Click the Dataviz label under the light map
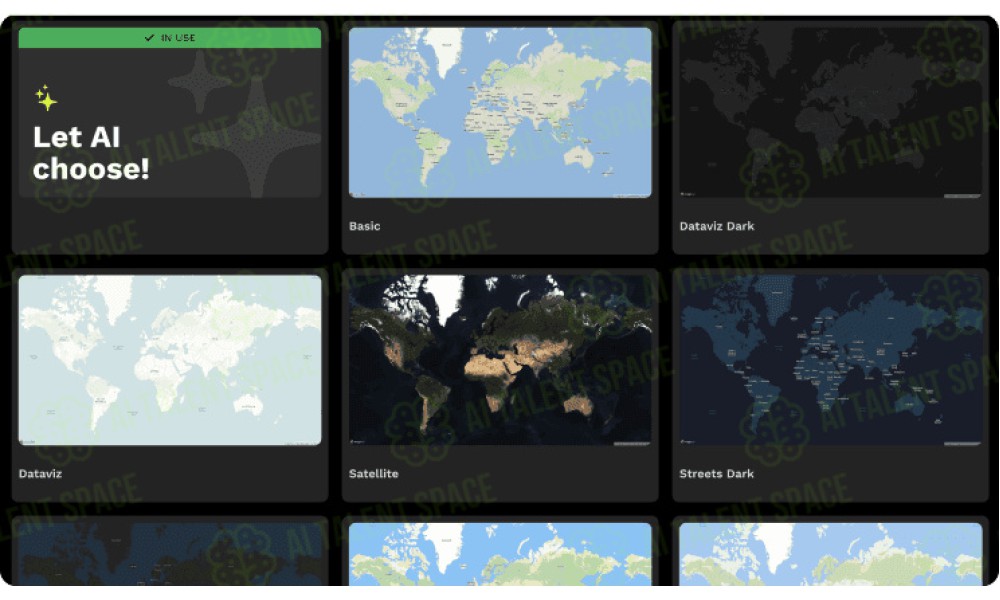 point(40,473)
